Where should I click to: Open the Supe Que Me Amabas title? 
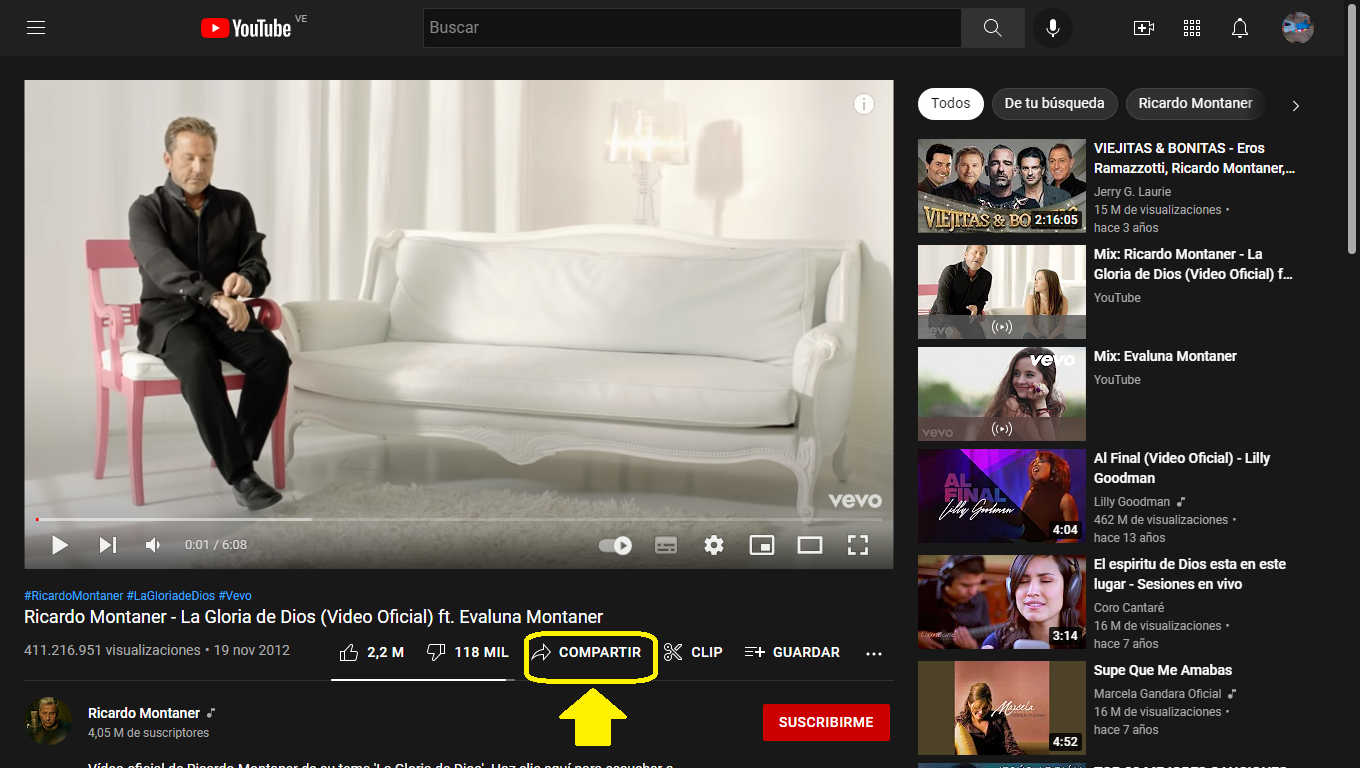pos(1163,670)
